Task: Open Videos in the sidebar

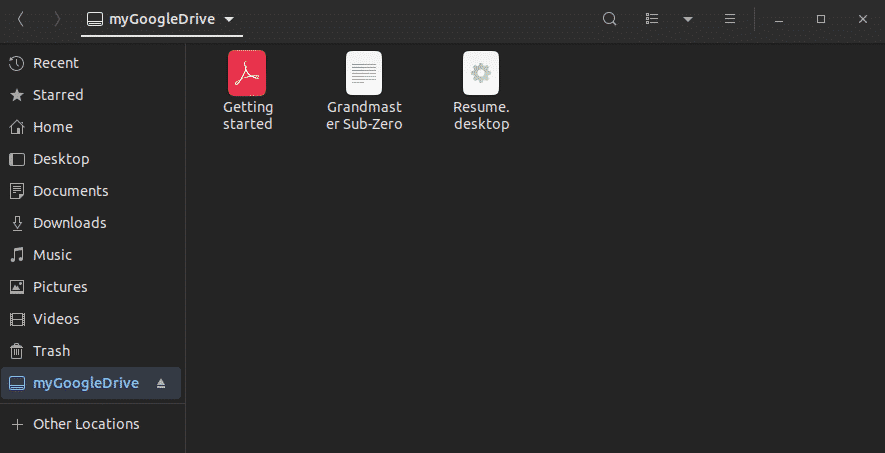Action: click(x=93, y=319)
